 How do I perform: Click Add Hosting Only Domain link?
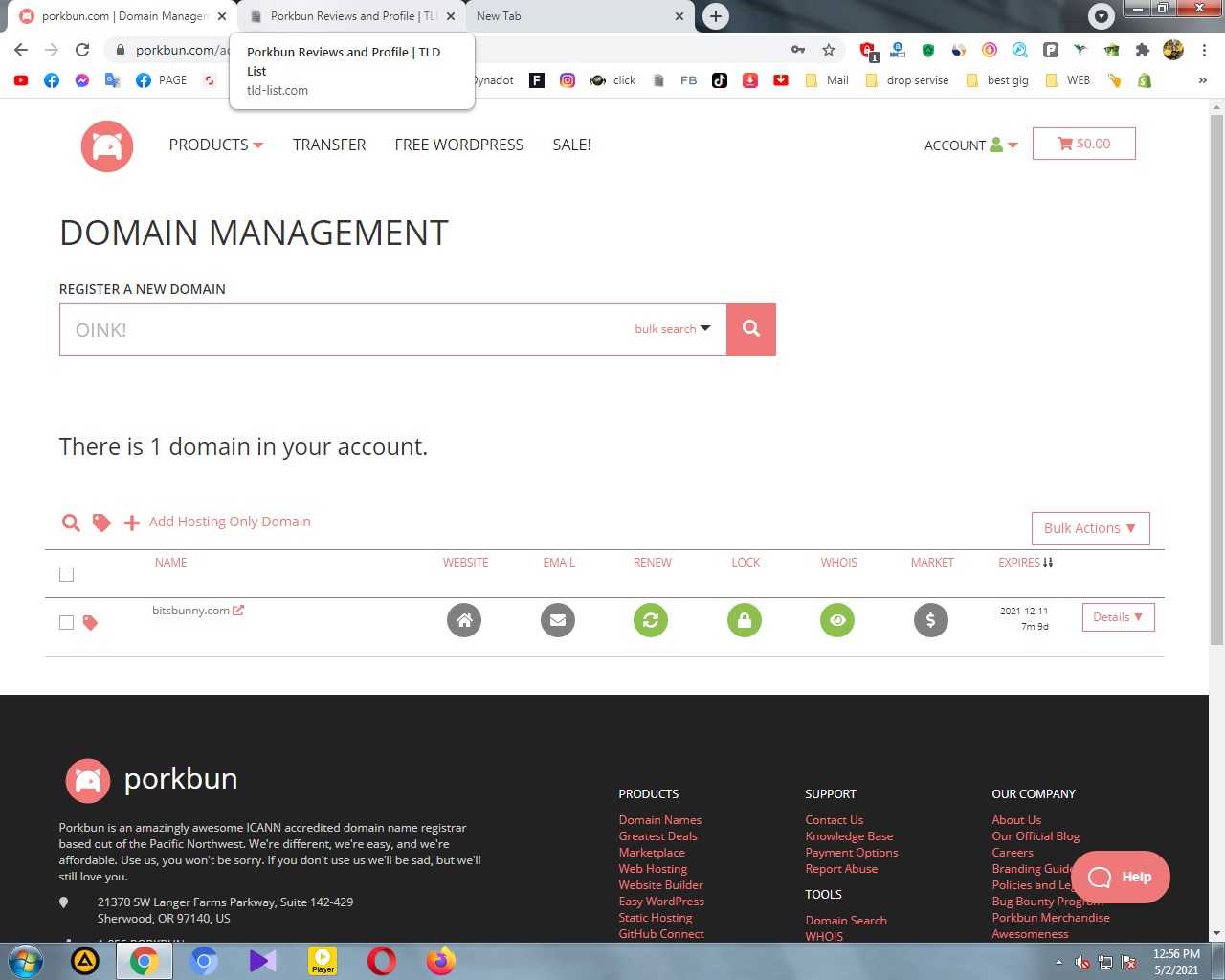pos(229,522)
